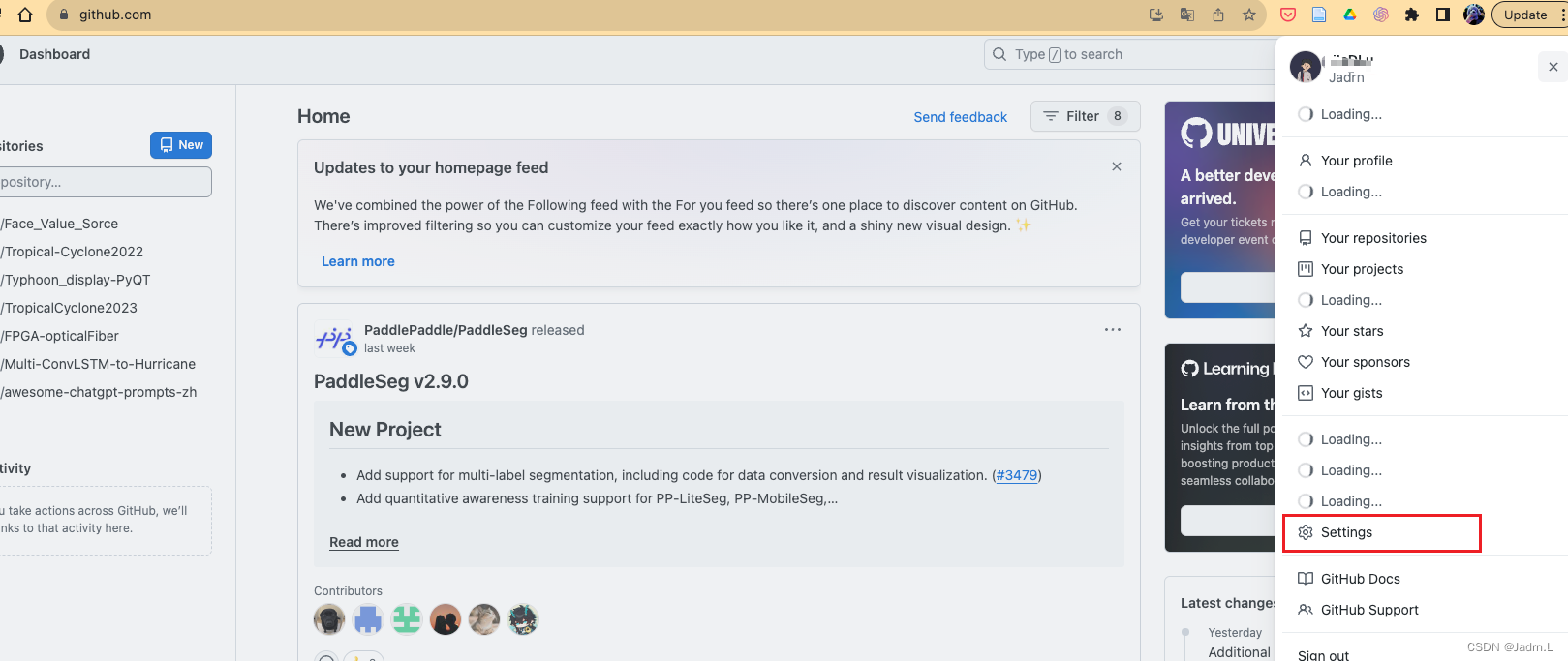
Task: Toggle the browser side panel icon
Action: tap(1443, 15)
